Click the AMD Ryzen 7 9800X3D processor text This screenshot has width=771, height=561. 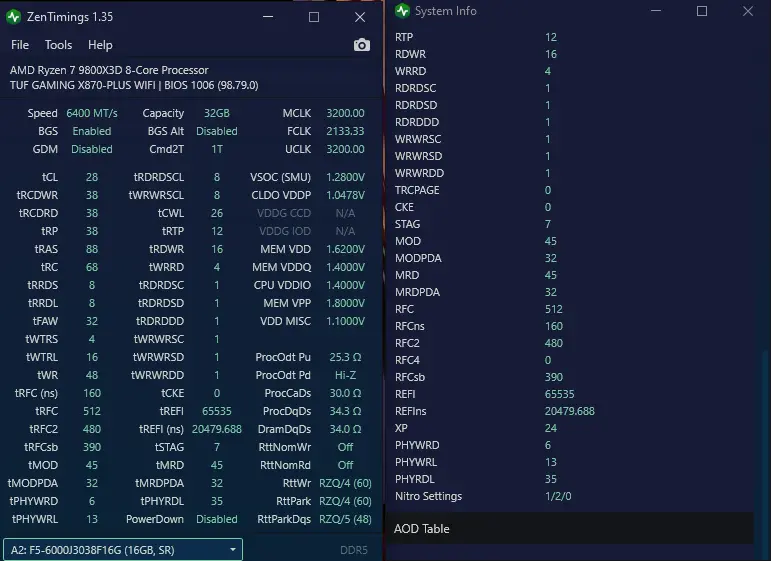click(x=109, y=70)
